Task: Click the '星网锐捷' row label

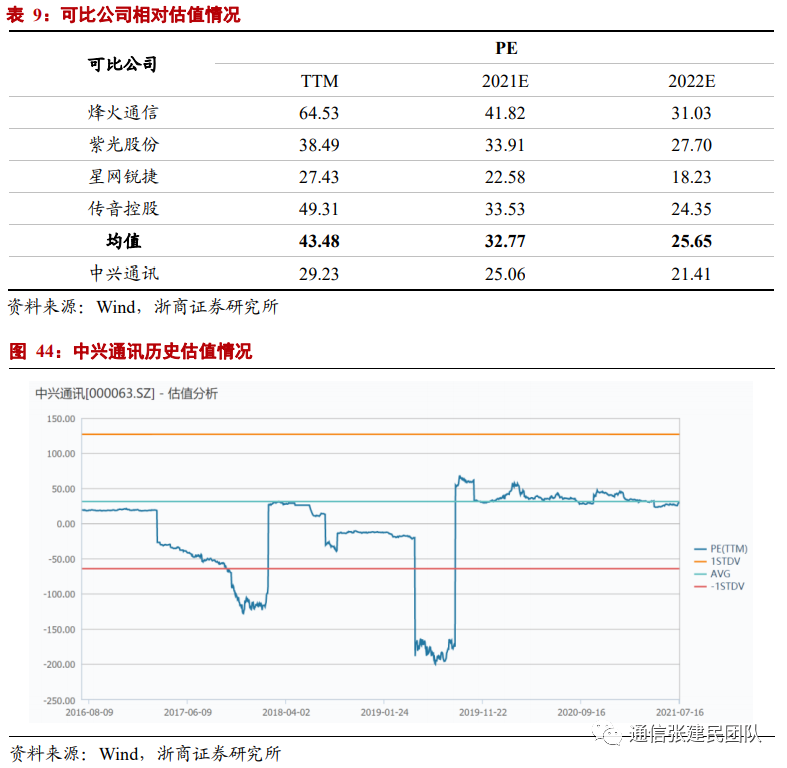Action: [123, 177]
